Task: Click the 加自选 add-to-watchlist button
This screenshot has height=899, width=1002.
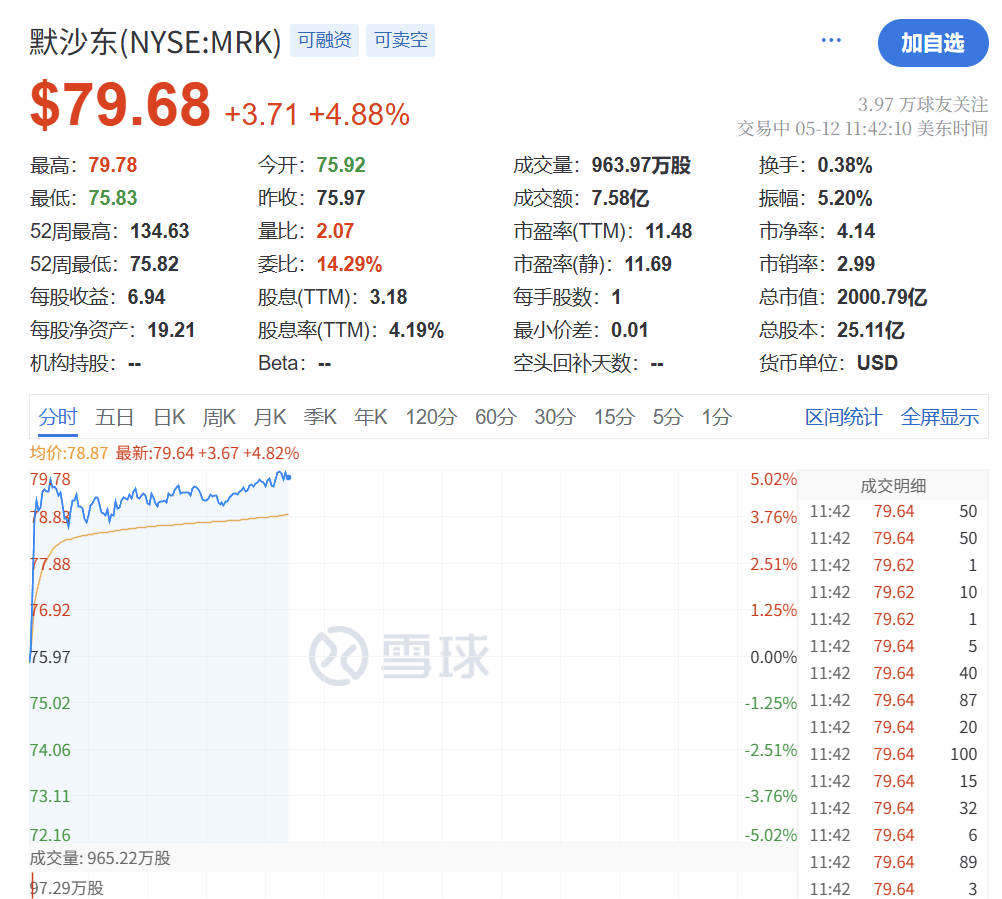Action: 932,43
